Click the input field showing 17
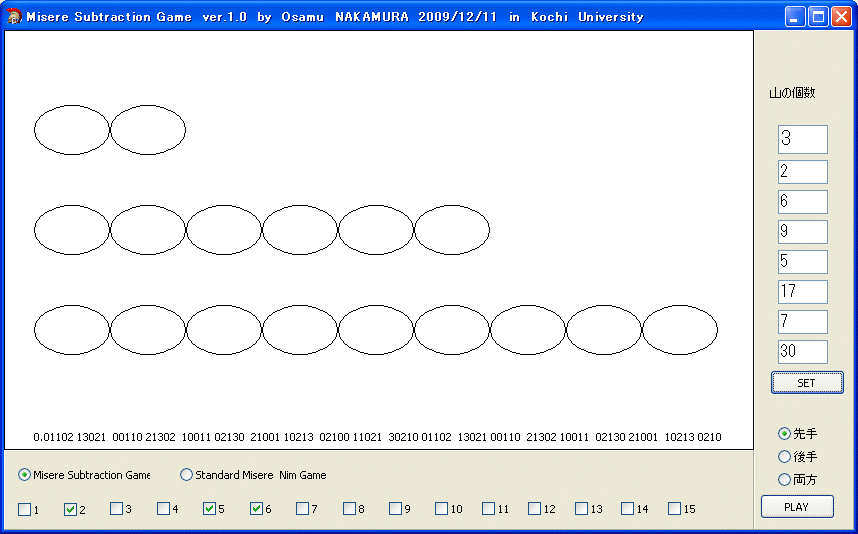This screenshot has width=858, height=534. (x=803, y=292)
